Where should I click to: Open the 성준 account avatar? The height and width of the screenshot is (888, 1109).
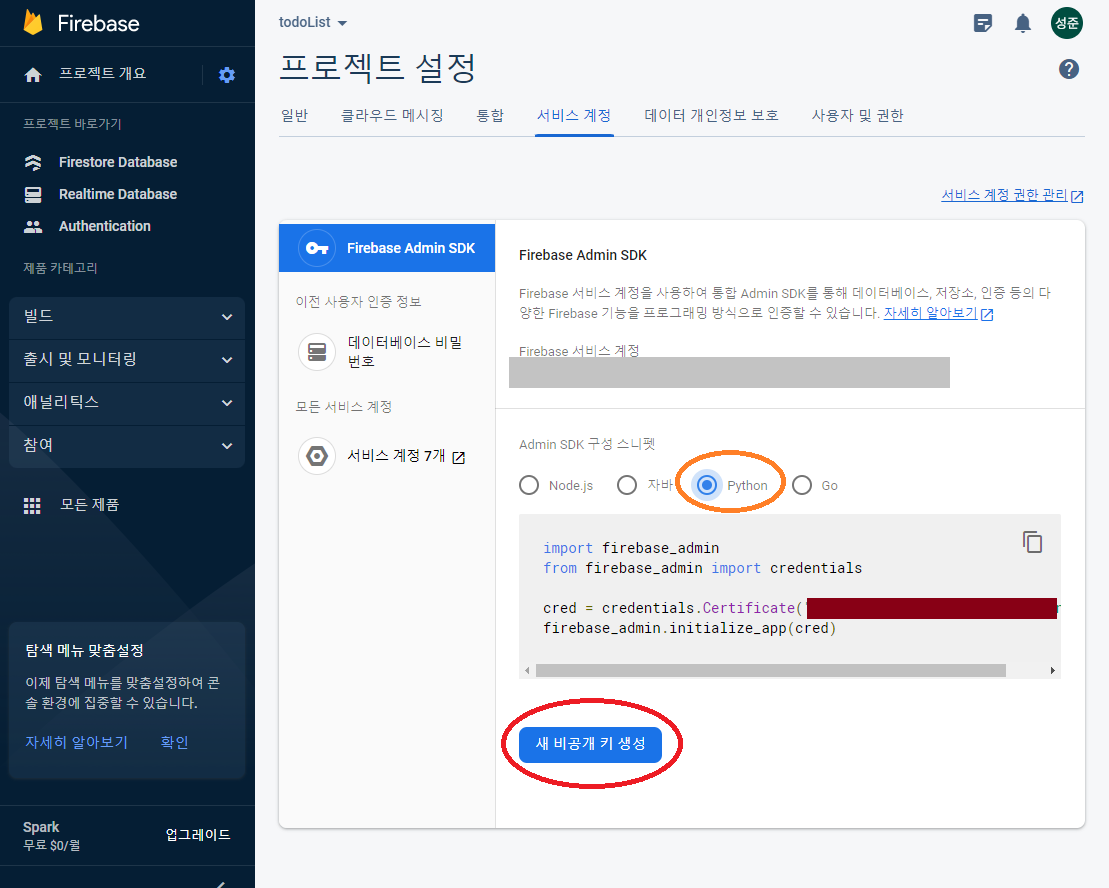pos(1067,23)
